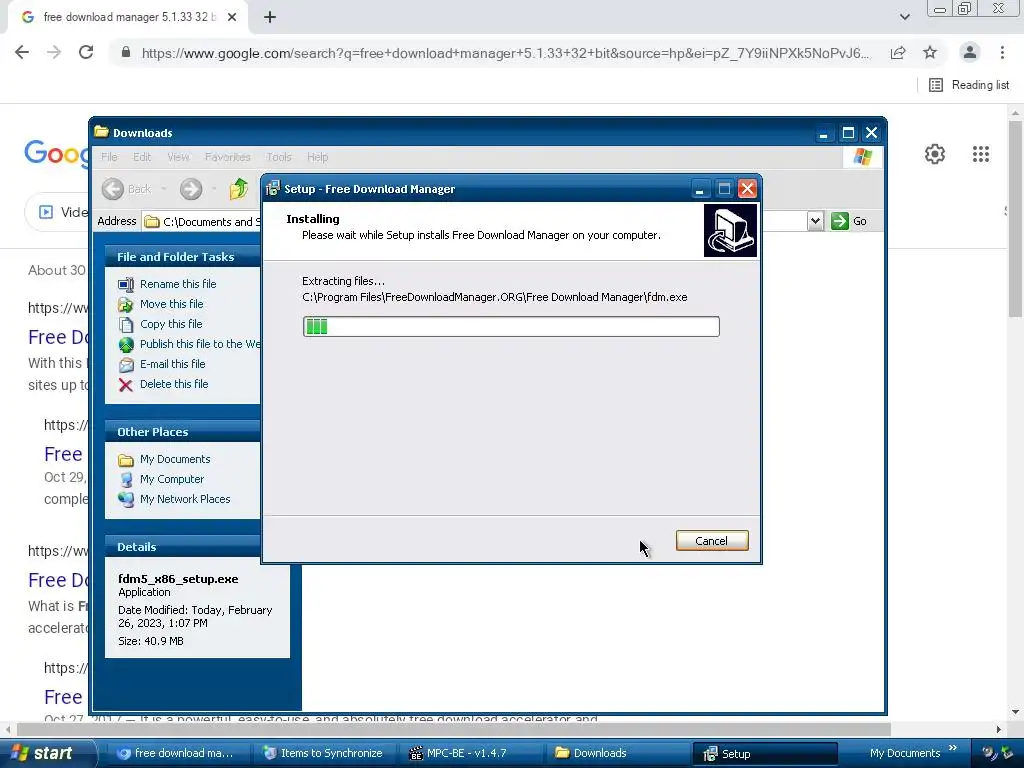Open the Edit menu in Downloads window
Image resolution: width=1024 pixels, height=768 pixels.
coord(142,157)
